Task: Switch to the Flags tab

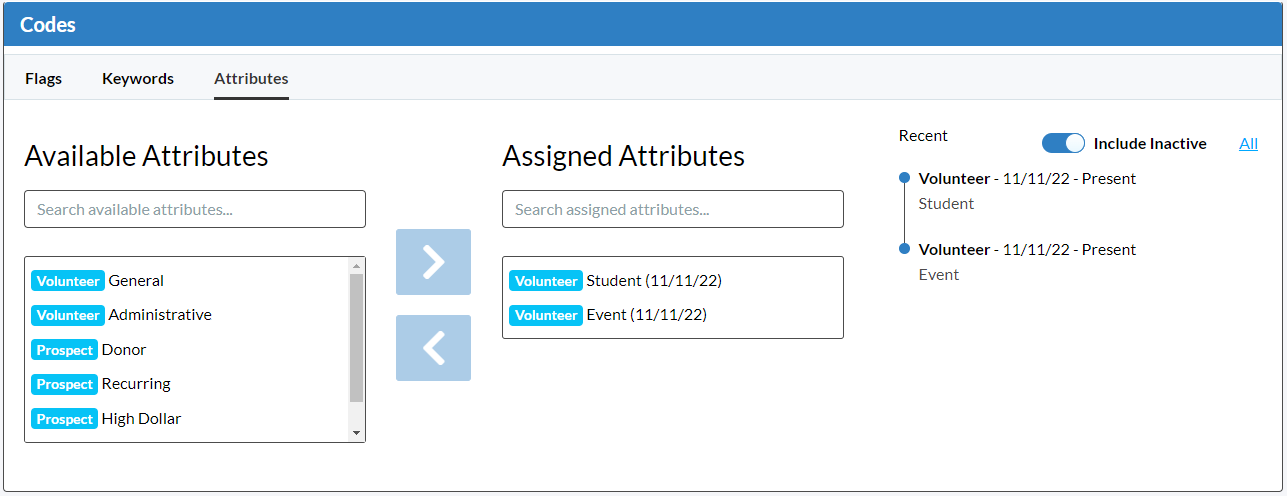Action: [43, 78]
